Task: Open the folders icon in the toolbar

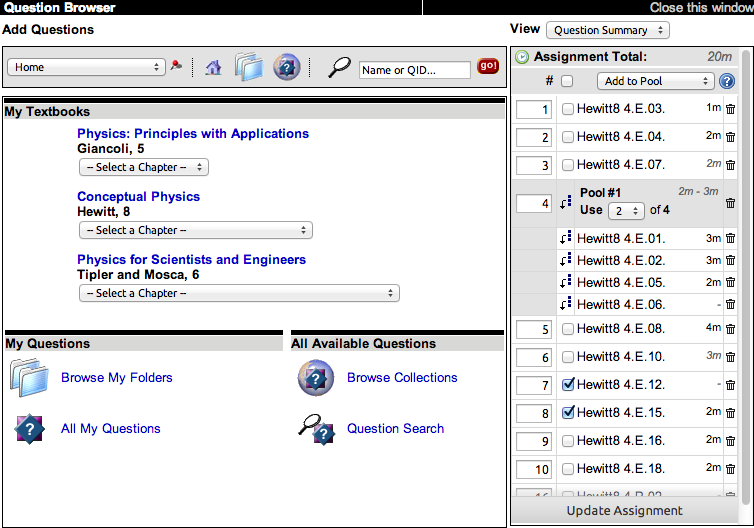Action: pyautogui.click(x=249, y=67)
